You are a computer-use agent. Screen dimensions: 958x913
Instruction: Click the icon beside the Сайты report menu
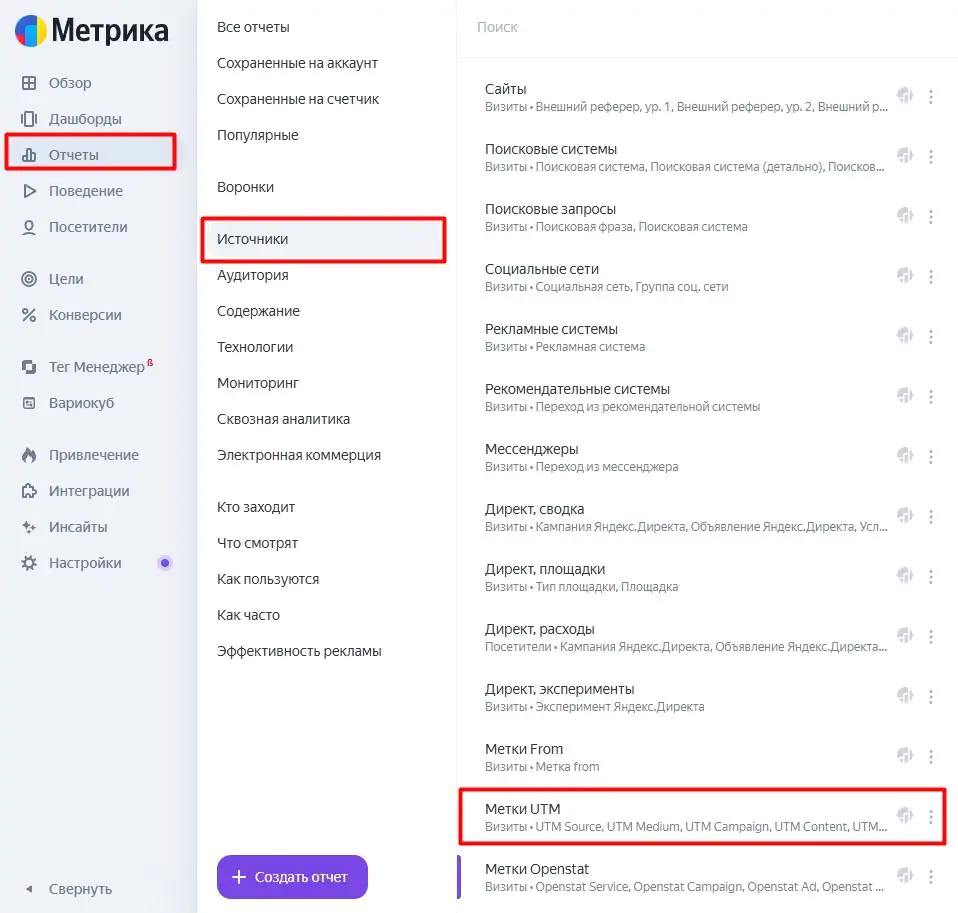[905, 96]
